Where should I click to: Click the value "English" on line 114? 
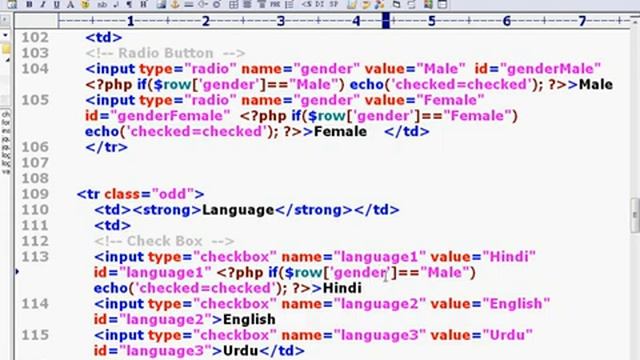[x=516, y=304]
